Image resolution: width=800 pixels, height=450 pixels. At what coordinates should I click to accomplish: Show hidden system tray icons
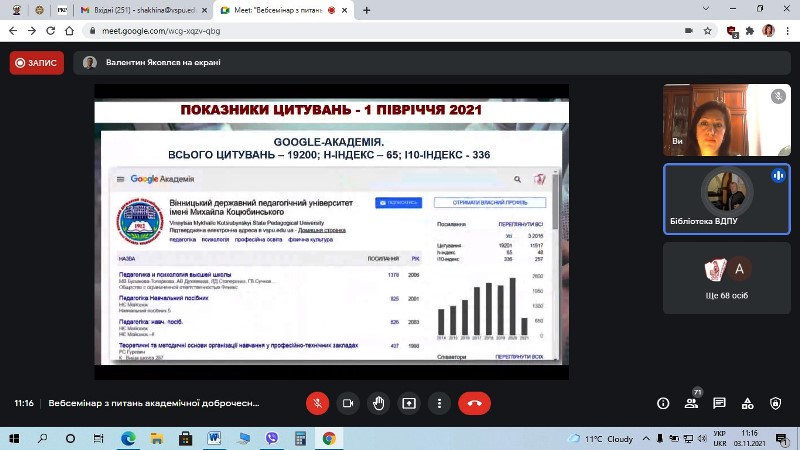646,438
